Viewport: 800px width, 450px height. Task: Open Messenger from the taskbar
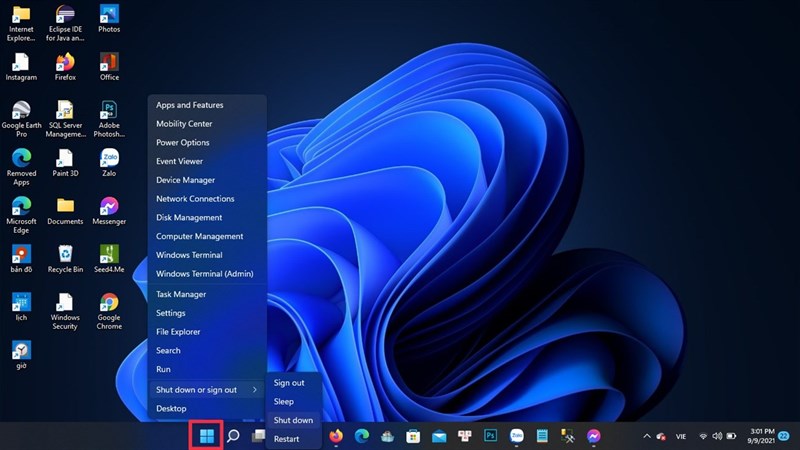pyautogui.click(x=593, y=436)
